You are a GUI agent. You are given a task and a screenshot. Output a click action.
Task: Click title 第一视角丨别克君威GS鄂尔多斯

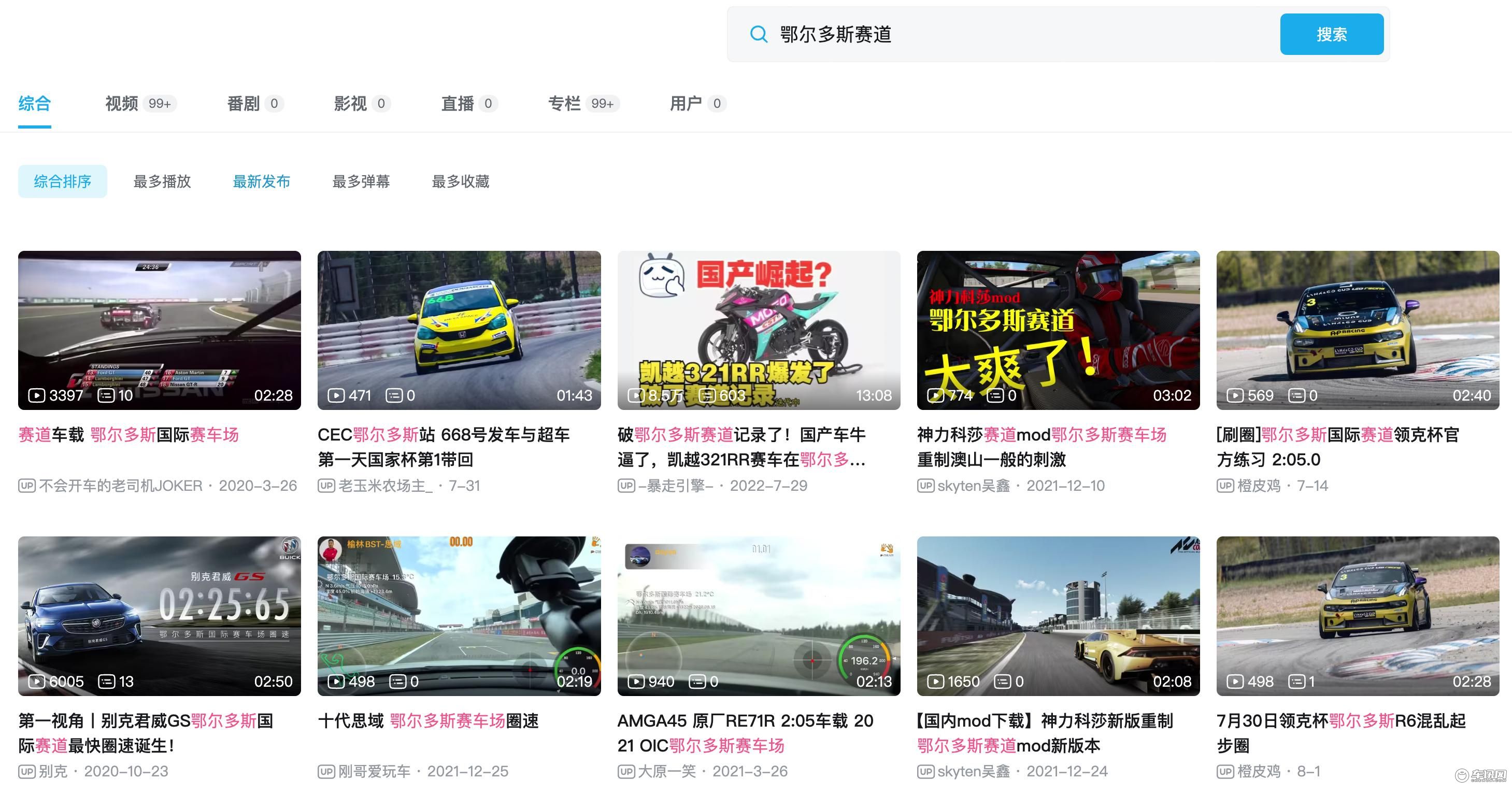[x=146, y=733]
